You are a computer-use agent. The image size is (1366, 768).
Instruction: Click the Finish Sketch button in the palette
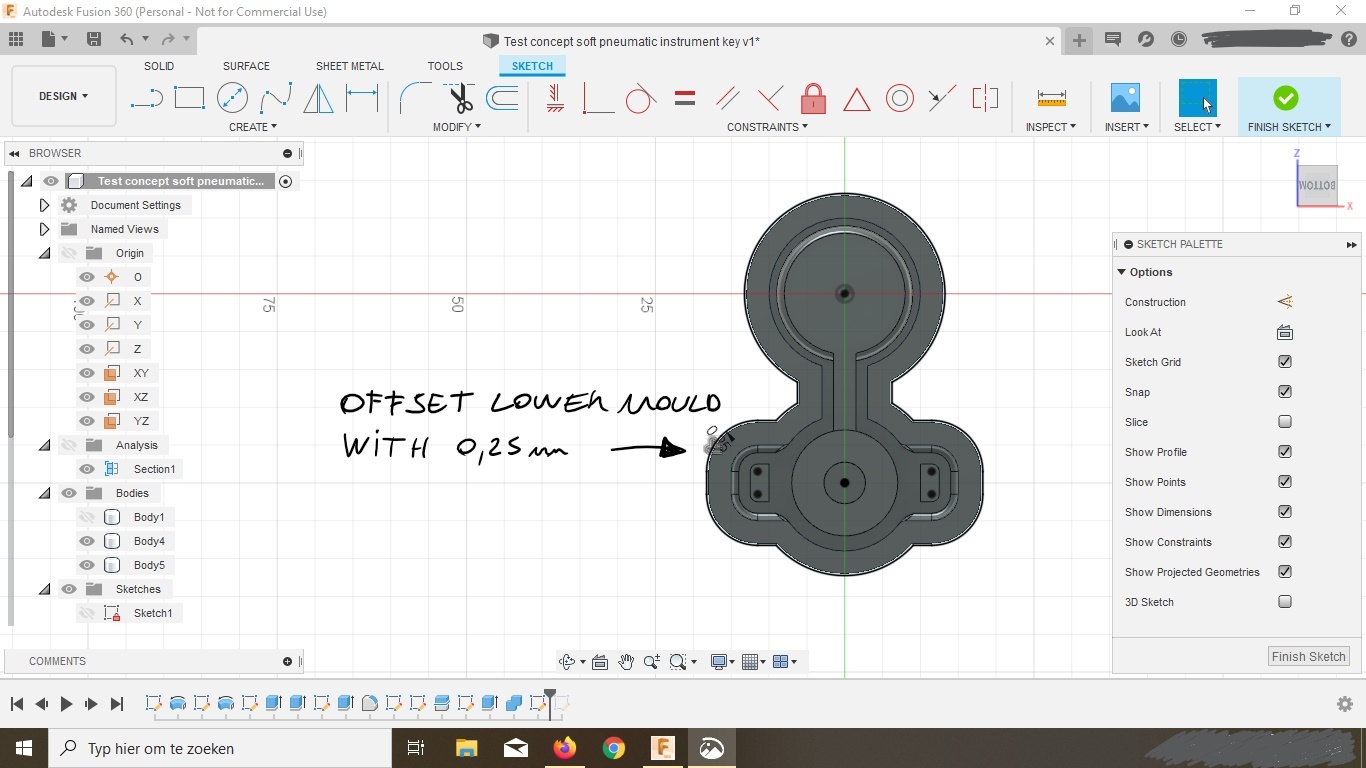click(x=1309, y=657)
